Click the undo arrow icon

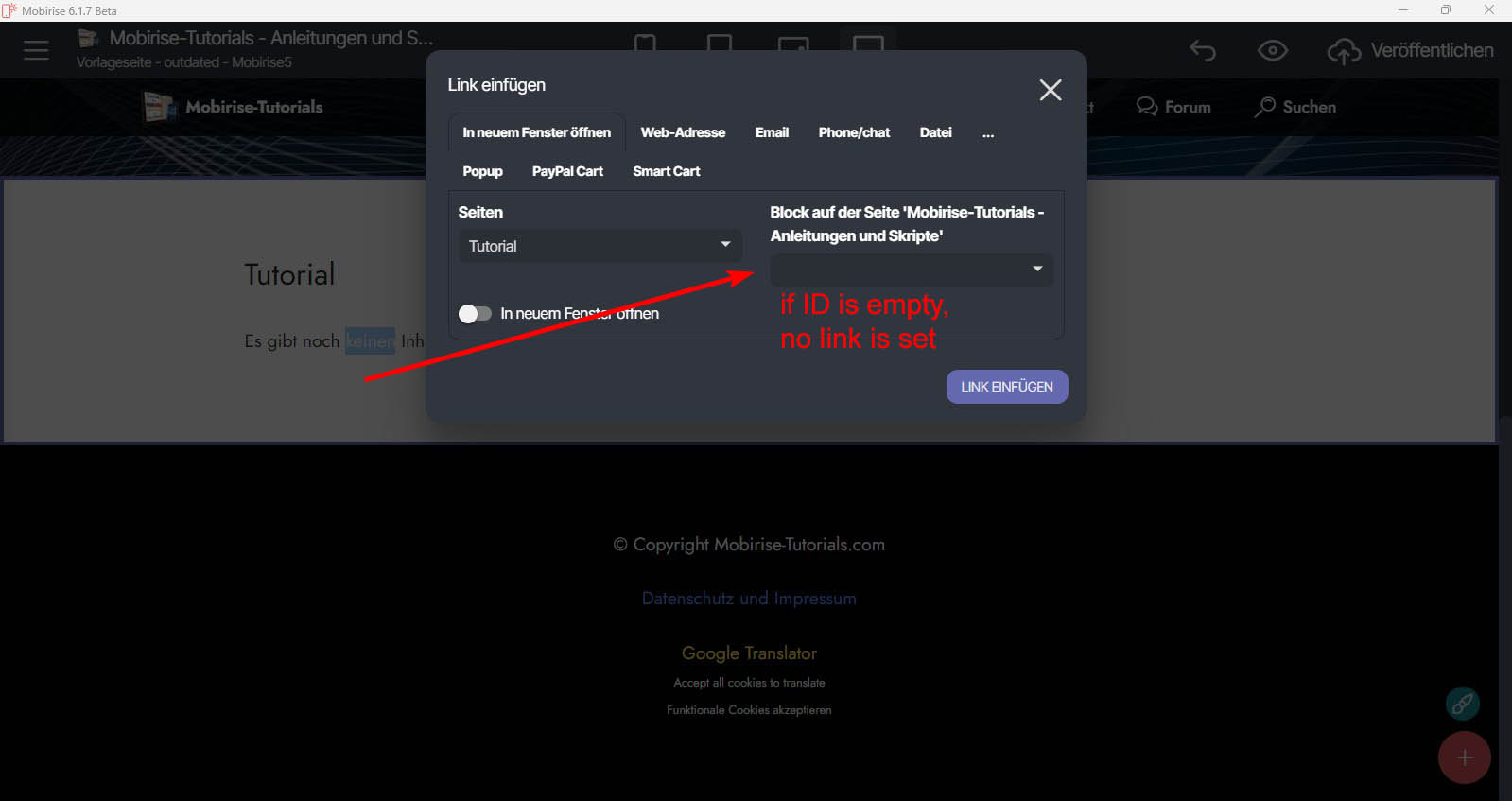tap(1203, 50)
